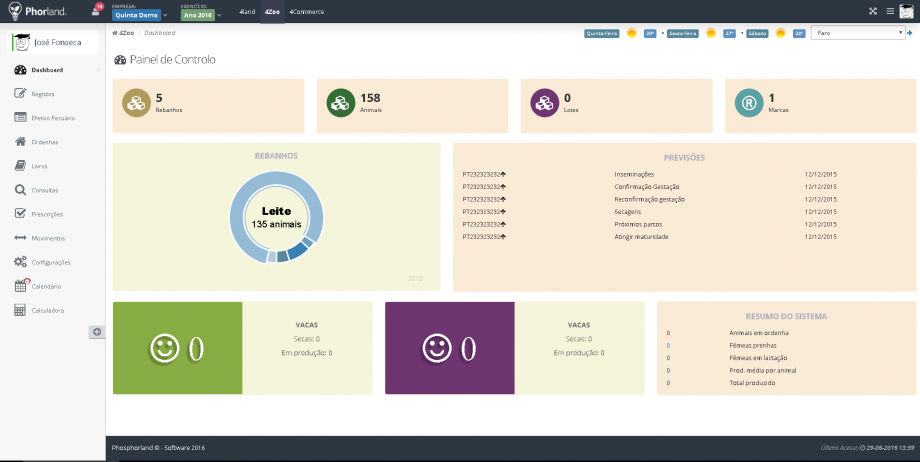Click the Leite donut chart segment
920x462 pixels.
(x=276, y=217)
